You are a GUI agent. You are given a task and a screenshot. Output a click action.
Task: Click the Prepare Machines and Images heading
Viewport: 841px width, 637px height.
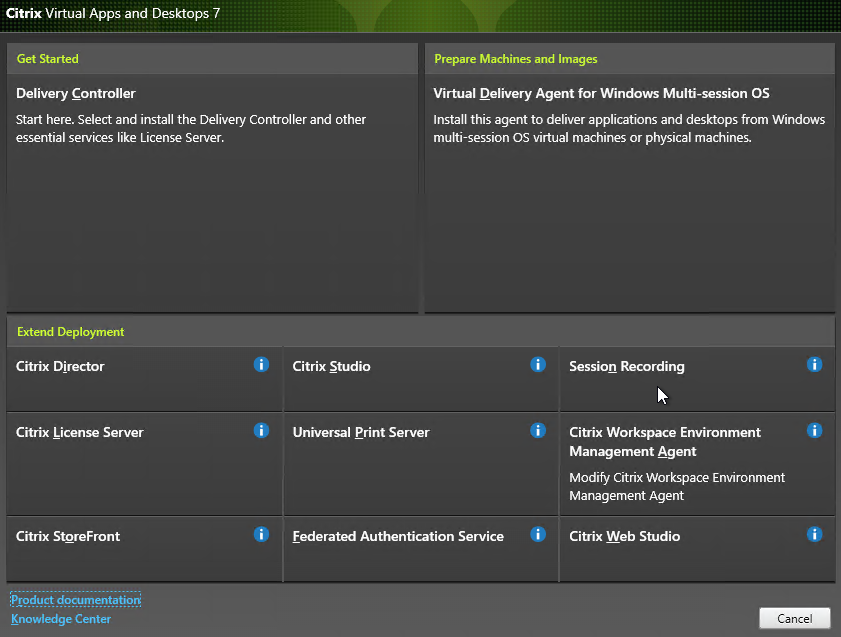coord(515,59)
